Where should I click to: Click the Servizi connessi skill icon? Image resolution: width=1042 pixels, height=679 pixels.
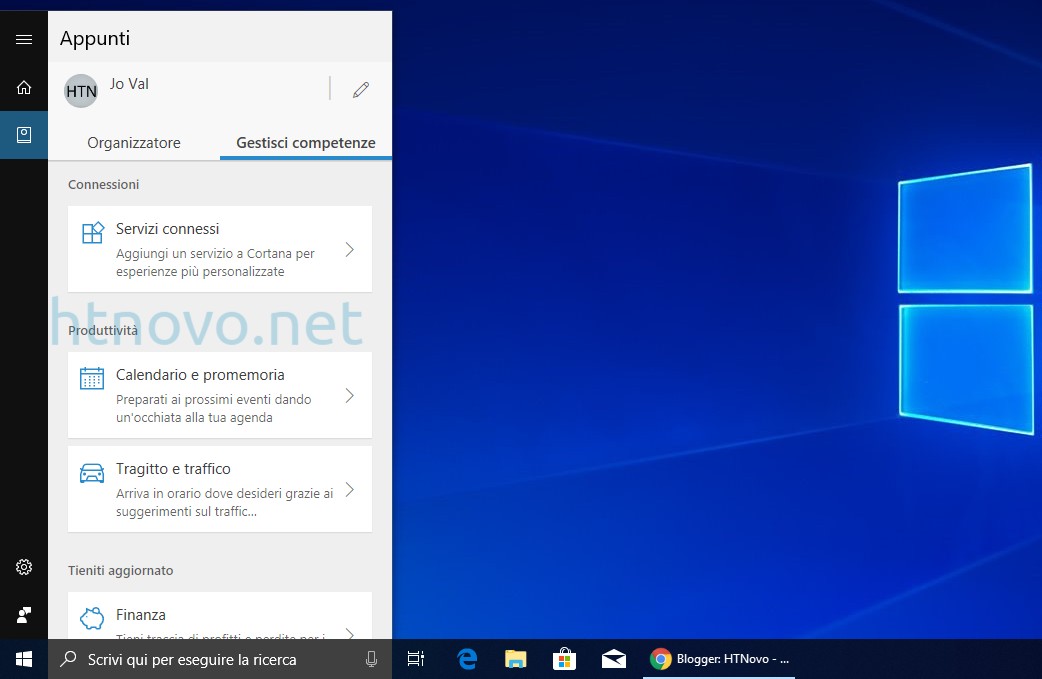(92, 231)
